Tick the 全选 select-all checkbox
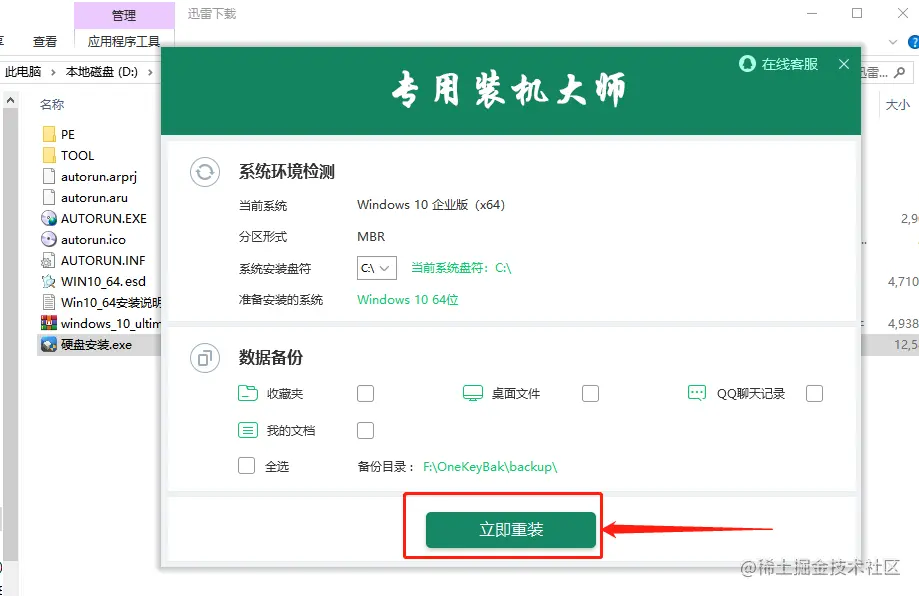 click(246, 466)
